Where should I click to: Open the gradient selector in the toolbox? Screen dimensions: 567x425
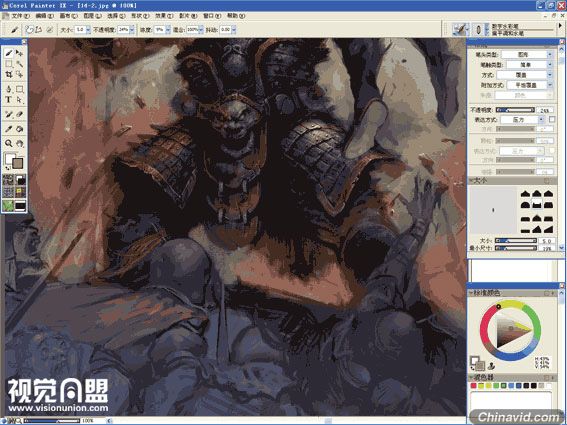[x=20, y=179]
